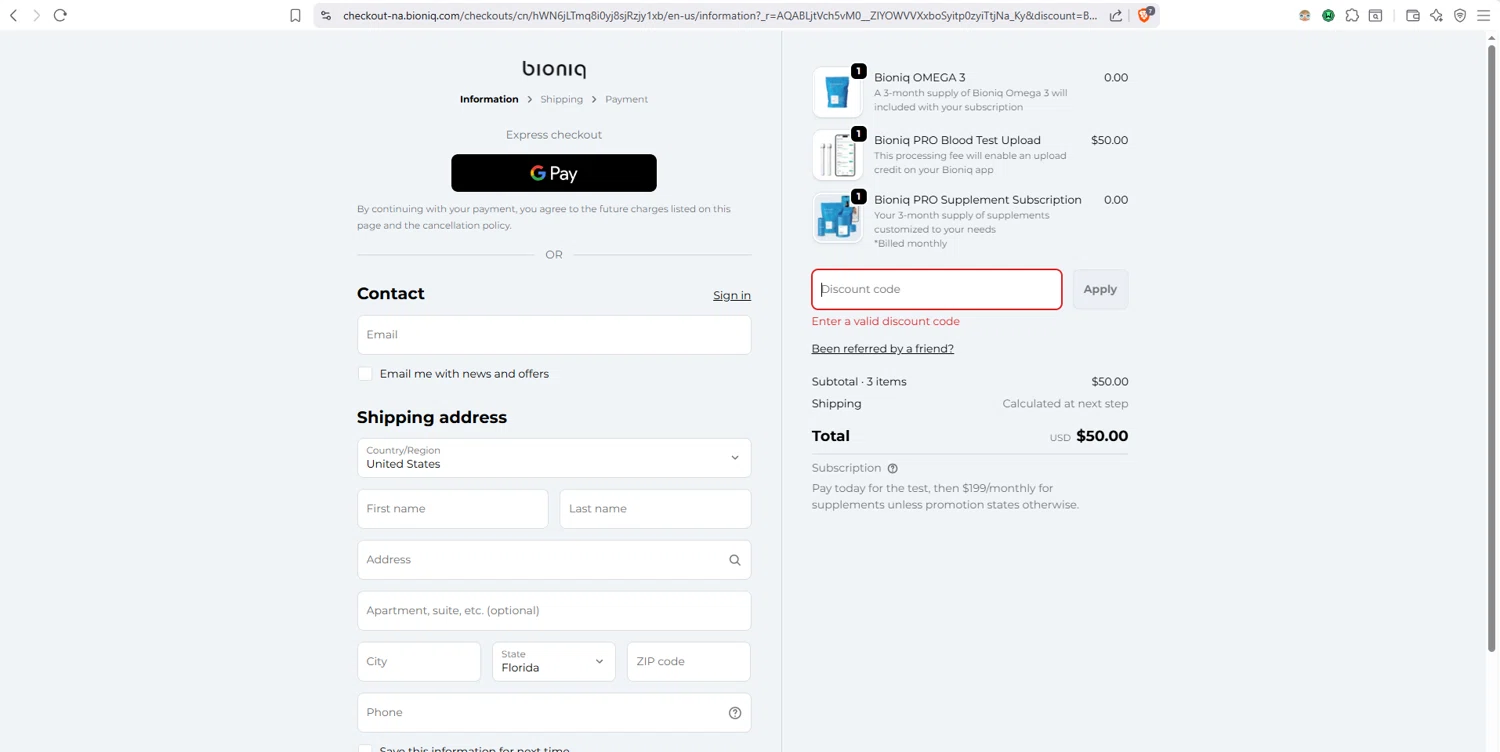Click the address search magnifier icon
1500x752 pixels.
coord(735,560)
